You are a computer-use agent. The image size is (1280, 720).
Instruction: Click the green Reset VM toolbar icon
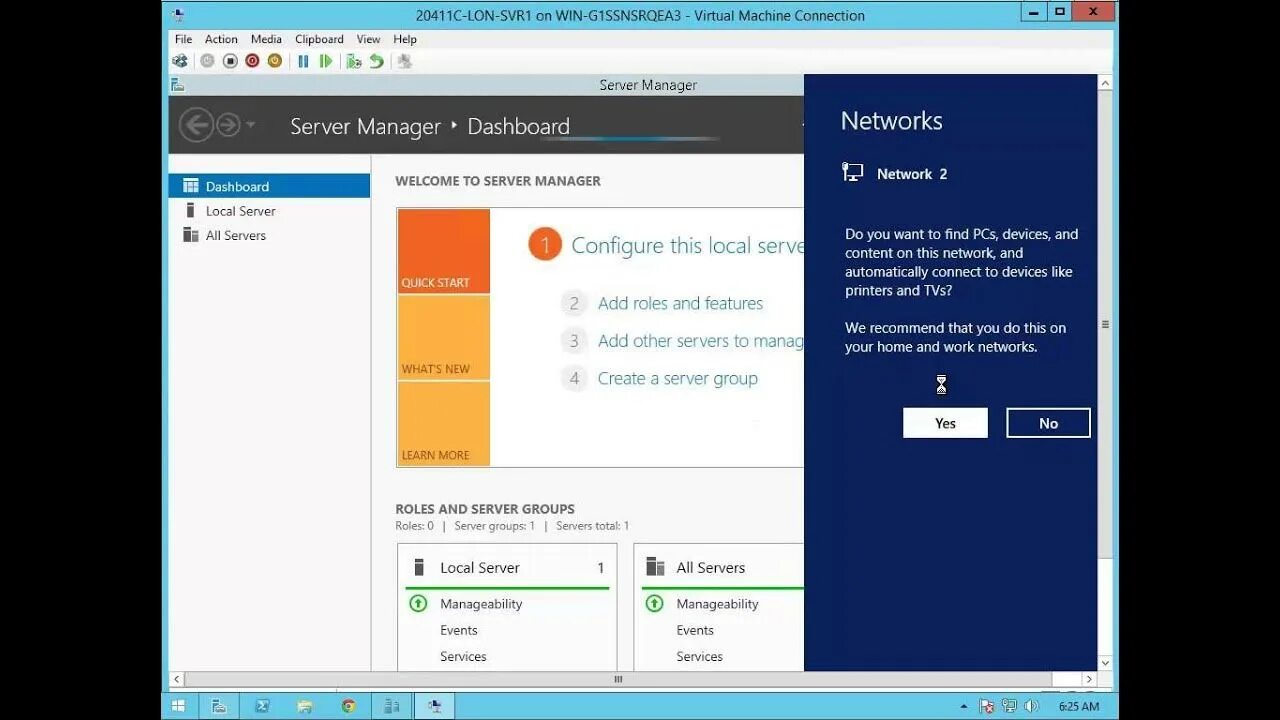click(325, 61)
